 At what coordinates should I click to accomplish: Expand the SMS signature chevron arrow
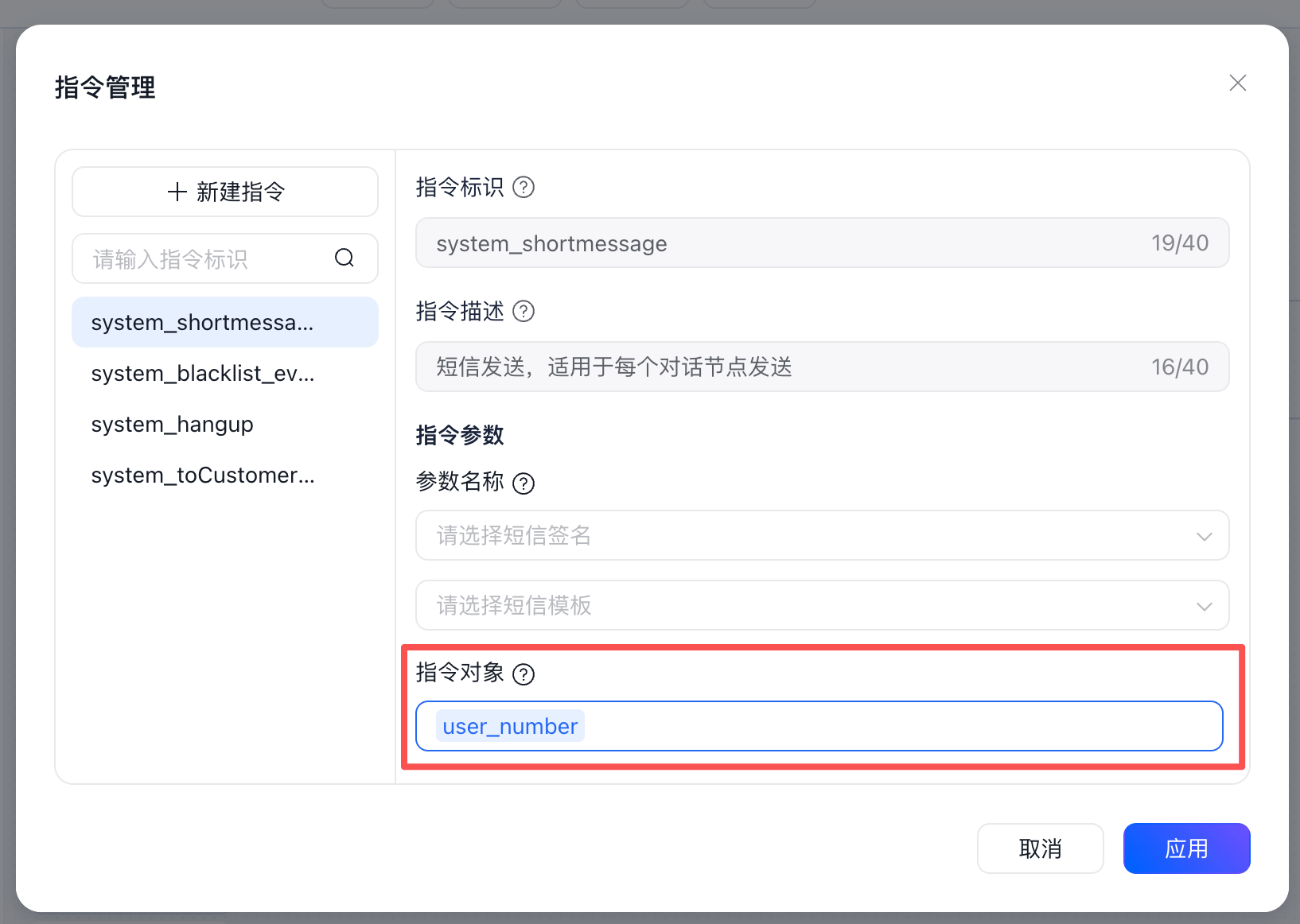point(1204,536)
